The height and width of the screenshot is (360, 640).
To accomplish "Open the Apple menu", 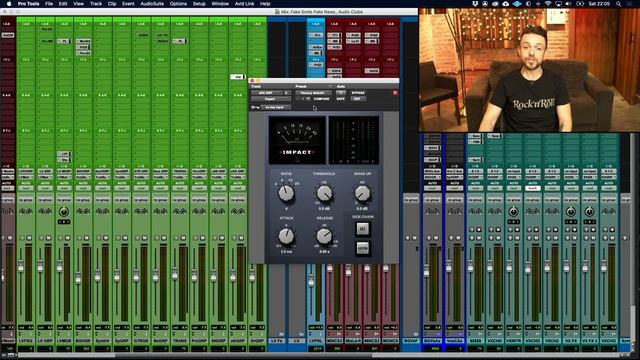I will [9, 4].
